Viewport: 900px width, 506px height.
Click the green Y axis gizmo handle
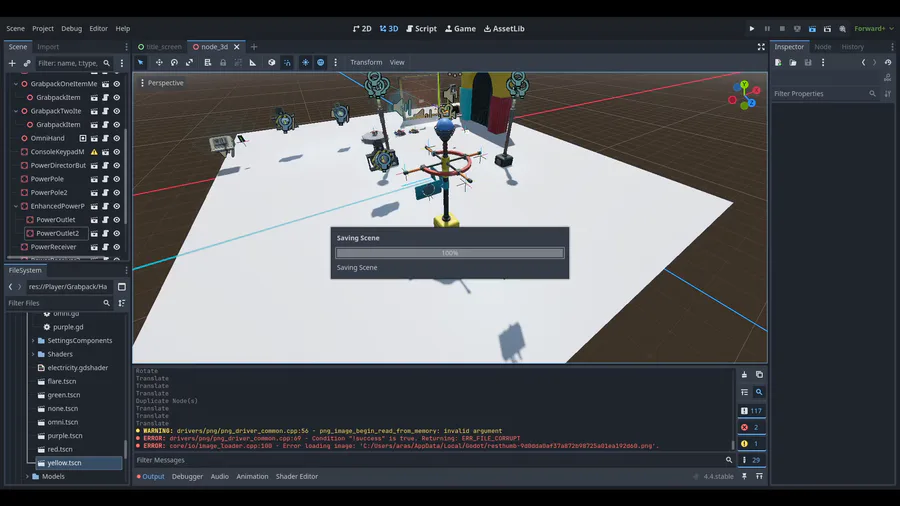[744, 85]
